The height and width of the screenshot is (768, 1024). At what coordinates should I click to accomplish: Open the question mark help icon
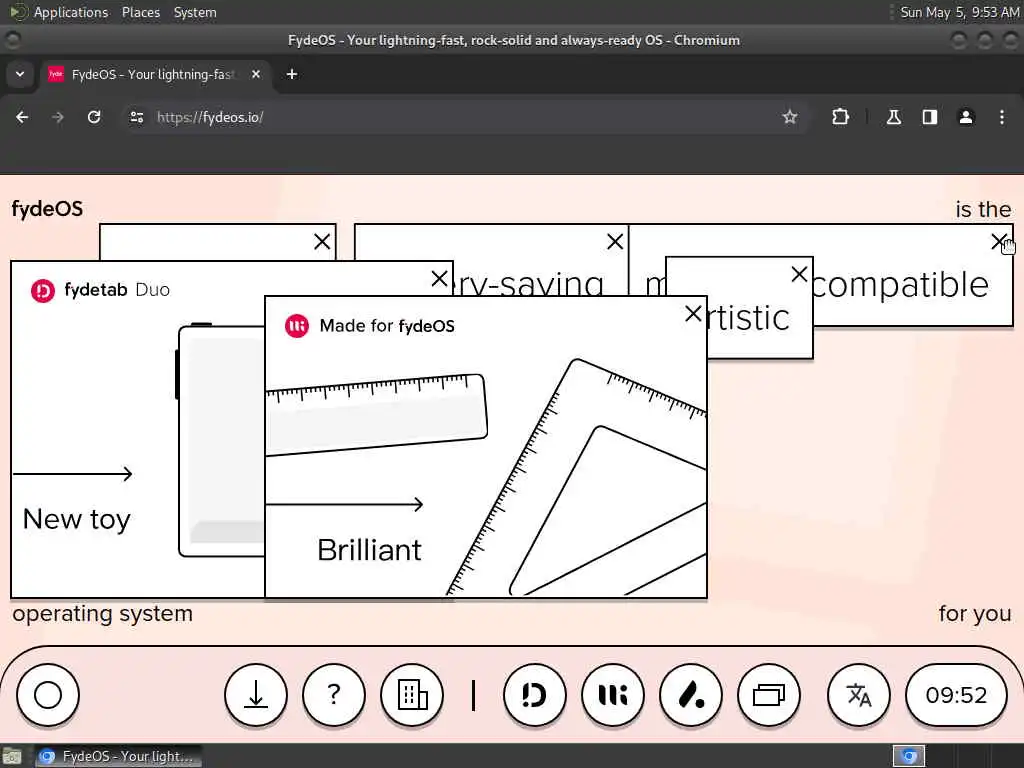[x=334, y=695]
